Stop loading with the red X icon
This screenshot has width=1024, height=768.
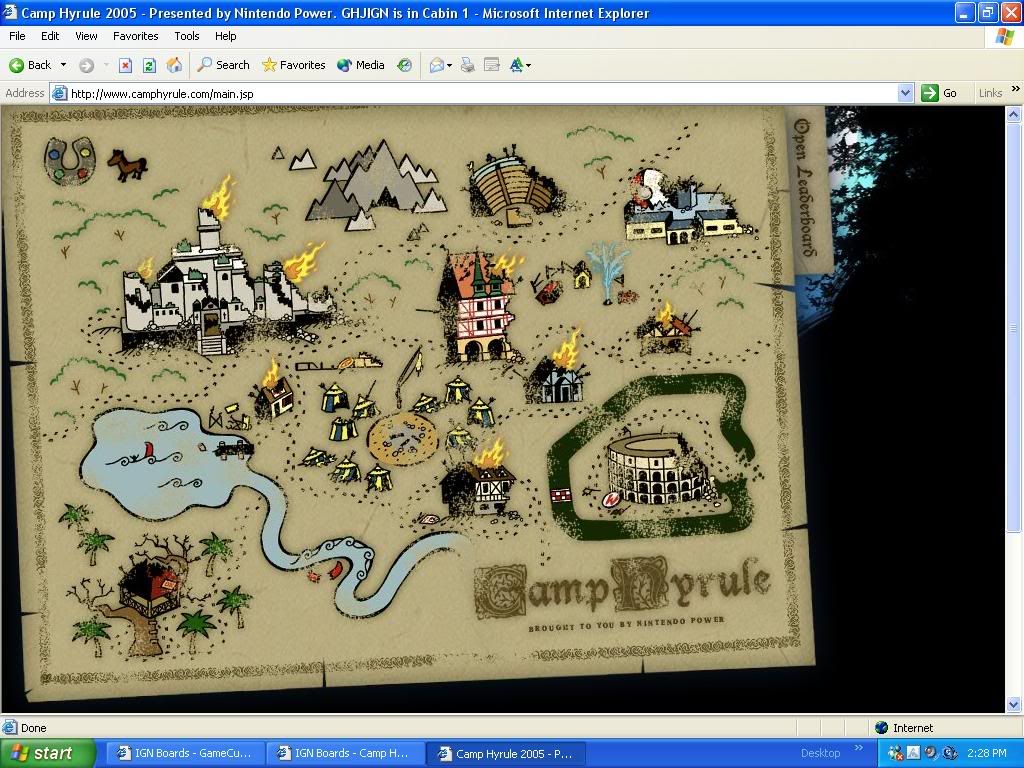click(125, 65)
